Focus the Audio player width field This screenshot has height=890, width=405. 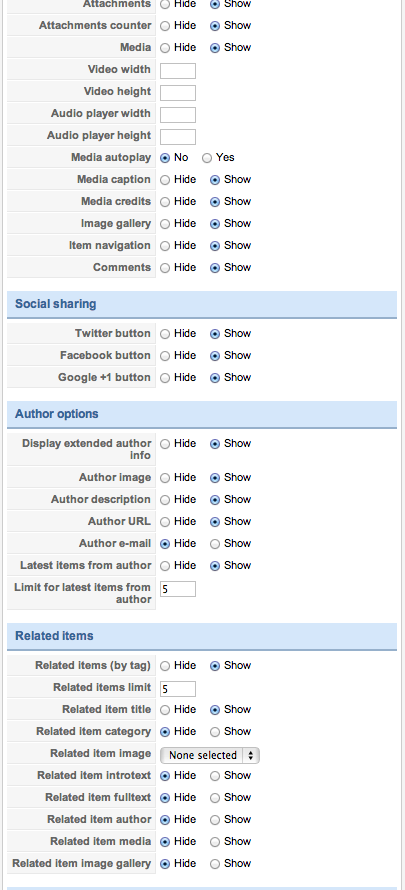178,115
